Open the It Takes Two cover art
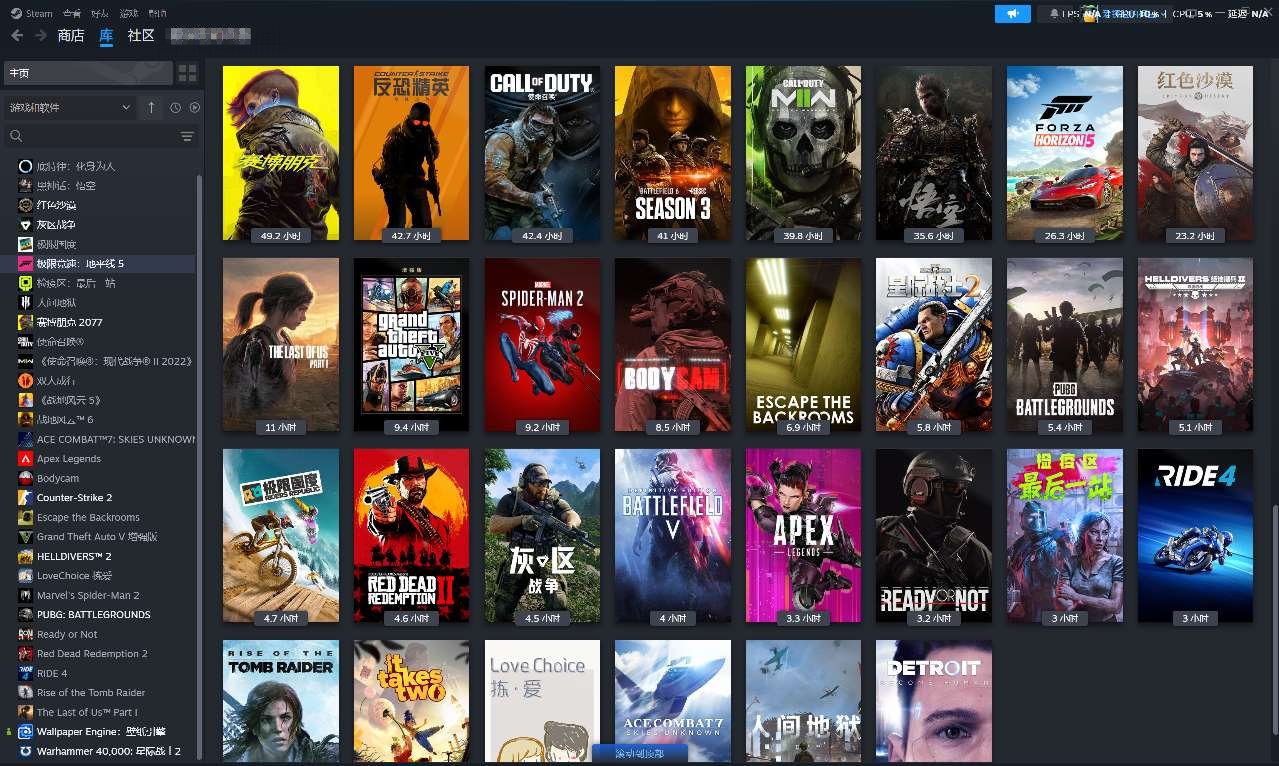The height and width of the screenshot is (766, 1279). (411, 703)
